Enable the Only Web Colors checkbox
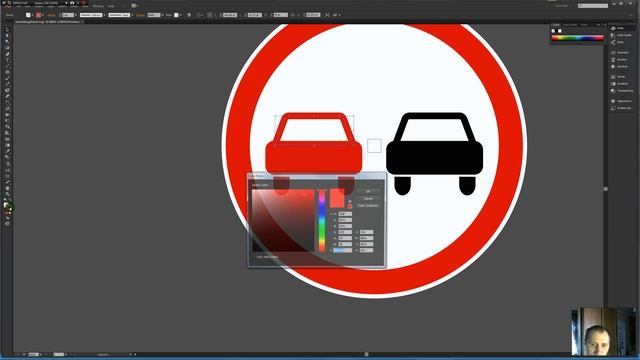 [x=254, y=257]
